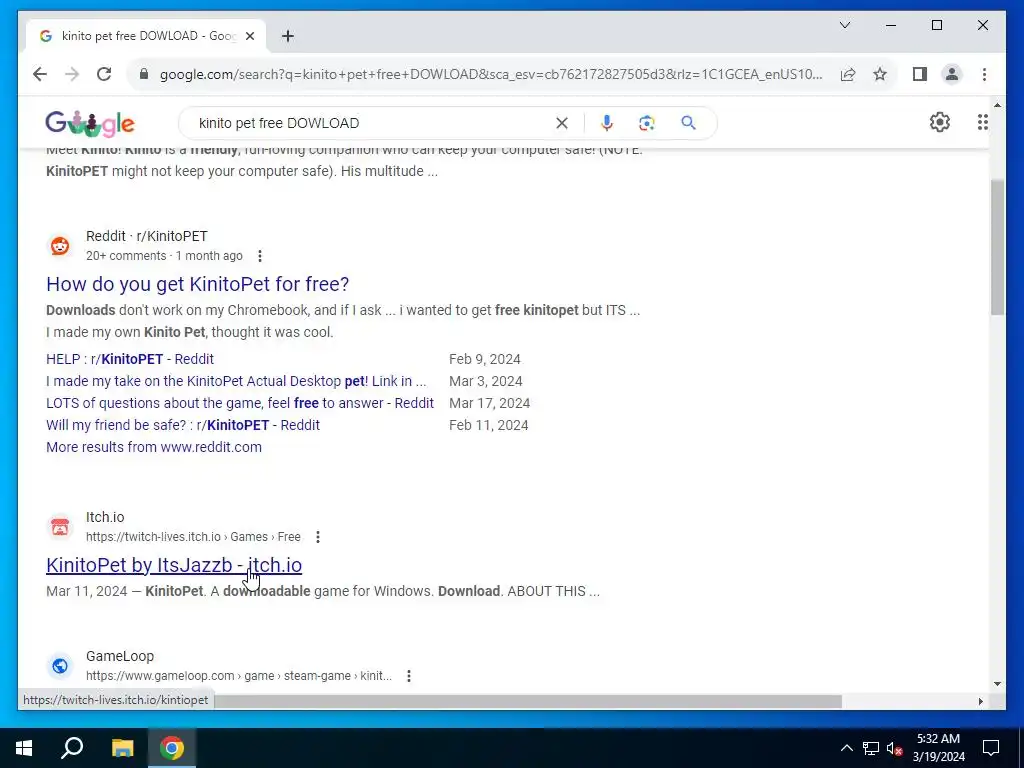Open 'How do you get KinitoPet for free?'
Image resolution: width=1024 pixels, height=768 pixels.
point(197,284)
